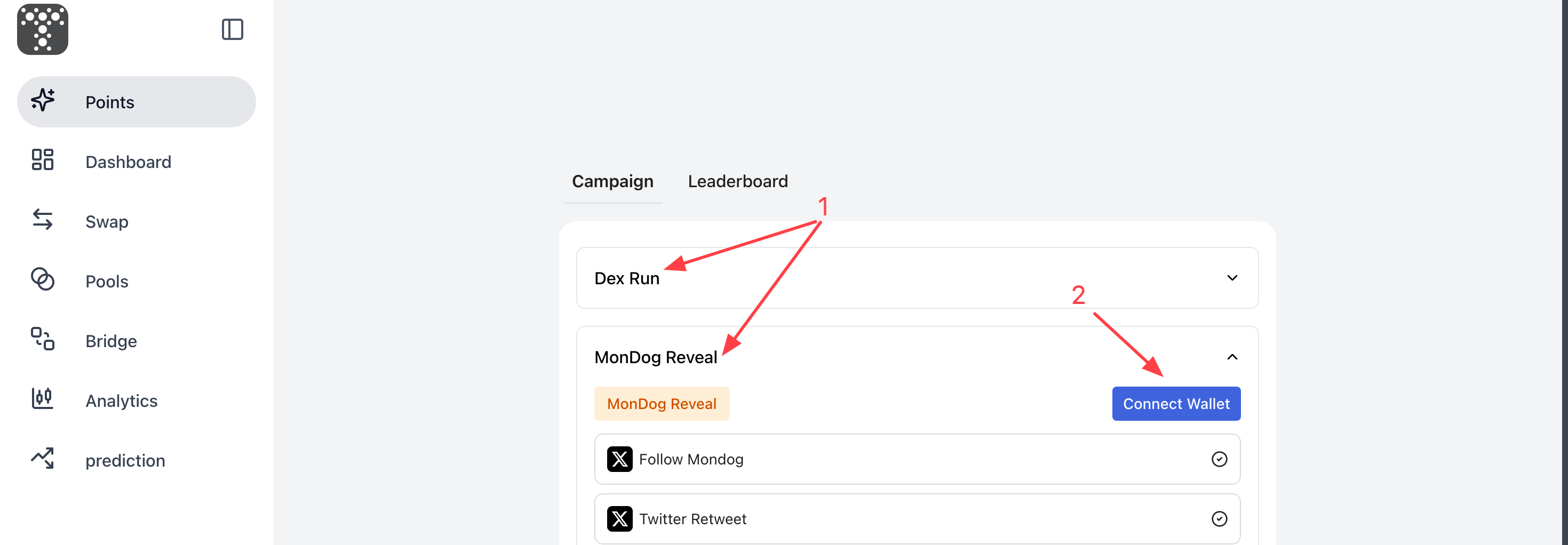Click the prediction trend arrow icon
The width and height of the screenshot is (1568, 545).
pyautogui.click(x=43, y=458)
